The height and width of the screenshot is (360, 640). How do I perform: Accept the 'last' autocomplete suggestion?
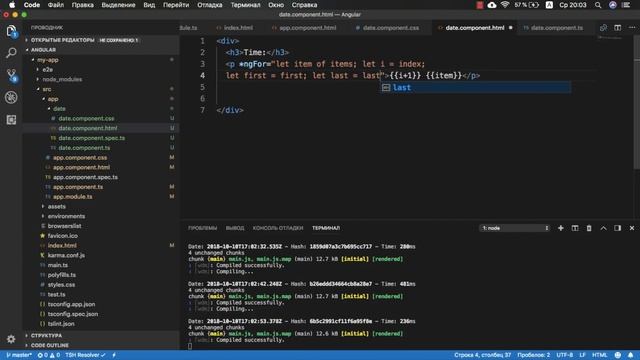point(476,87)
